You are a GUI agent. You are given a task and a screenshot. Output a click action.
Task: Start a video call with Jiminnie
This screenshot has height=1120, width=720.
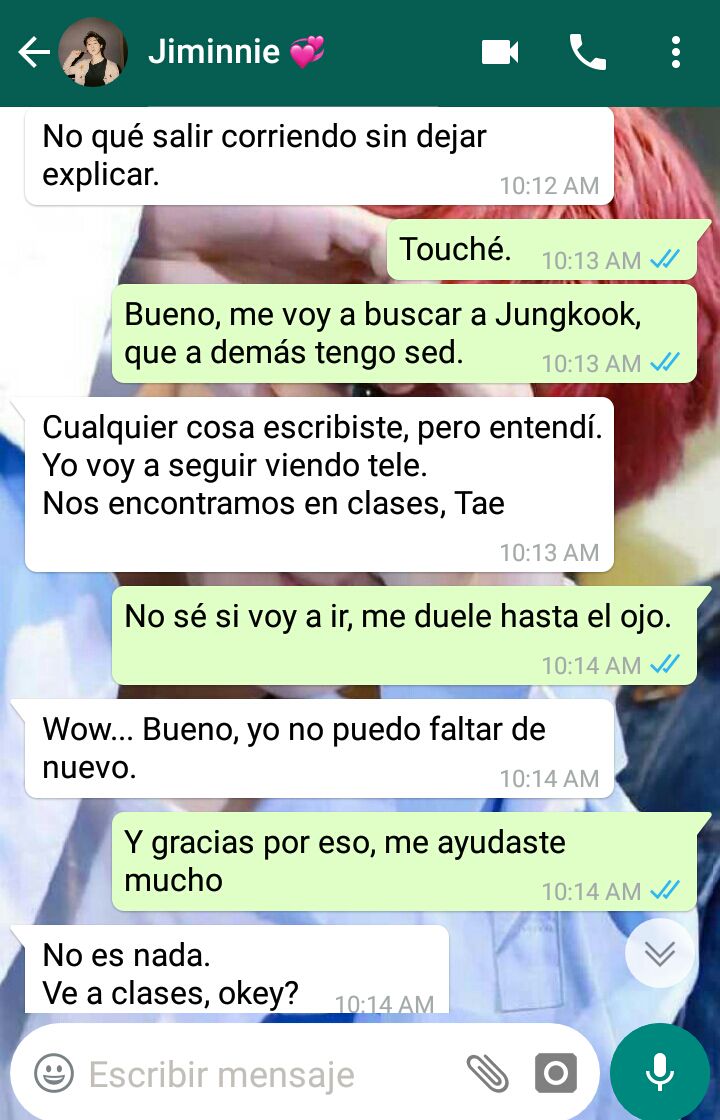tap(499, 52)
